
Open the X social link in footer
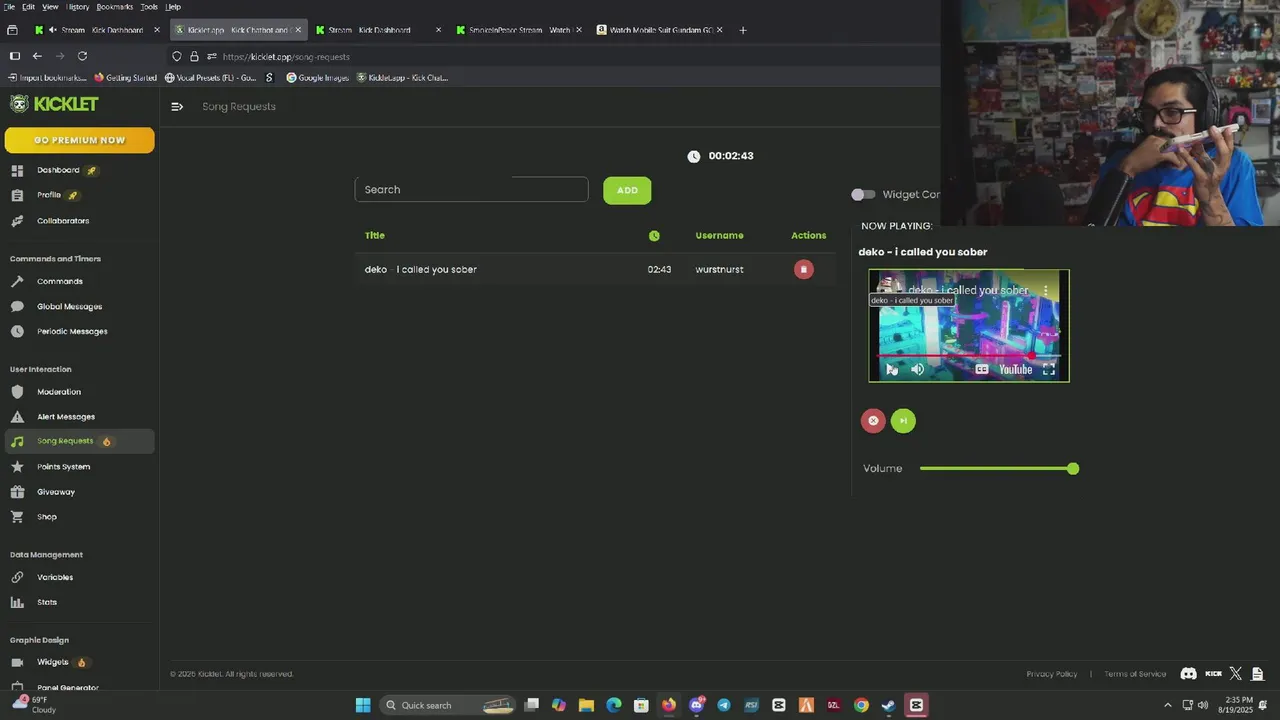1235,674
